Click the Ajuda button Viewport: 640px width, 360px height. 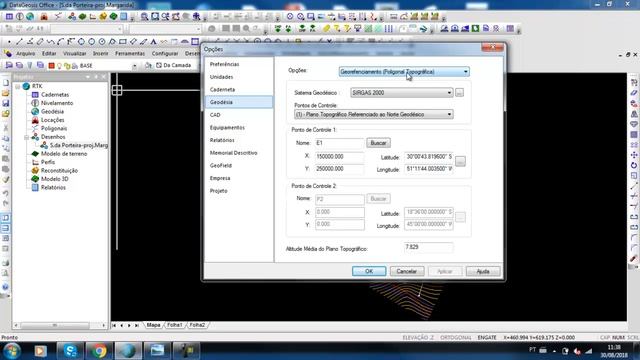483,271
